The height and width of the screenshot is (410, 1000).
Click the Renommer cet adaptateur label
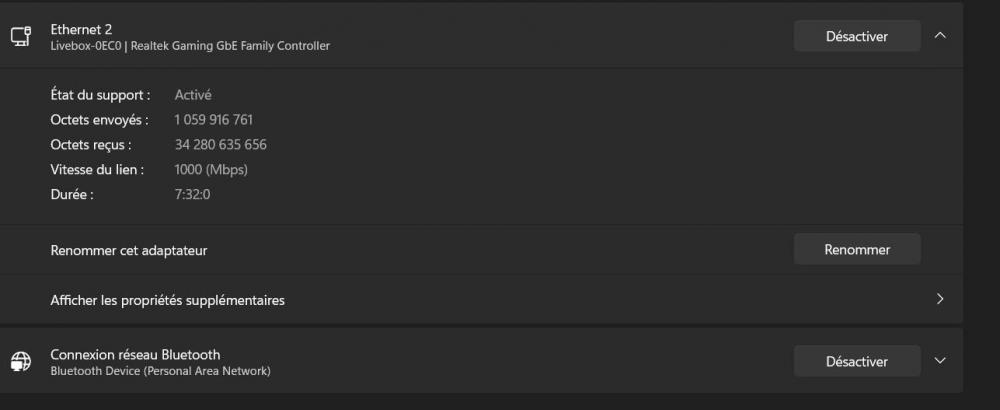(129, 251)
